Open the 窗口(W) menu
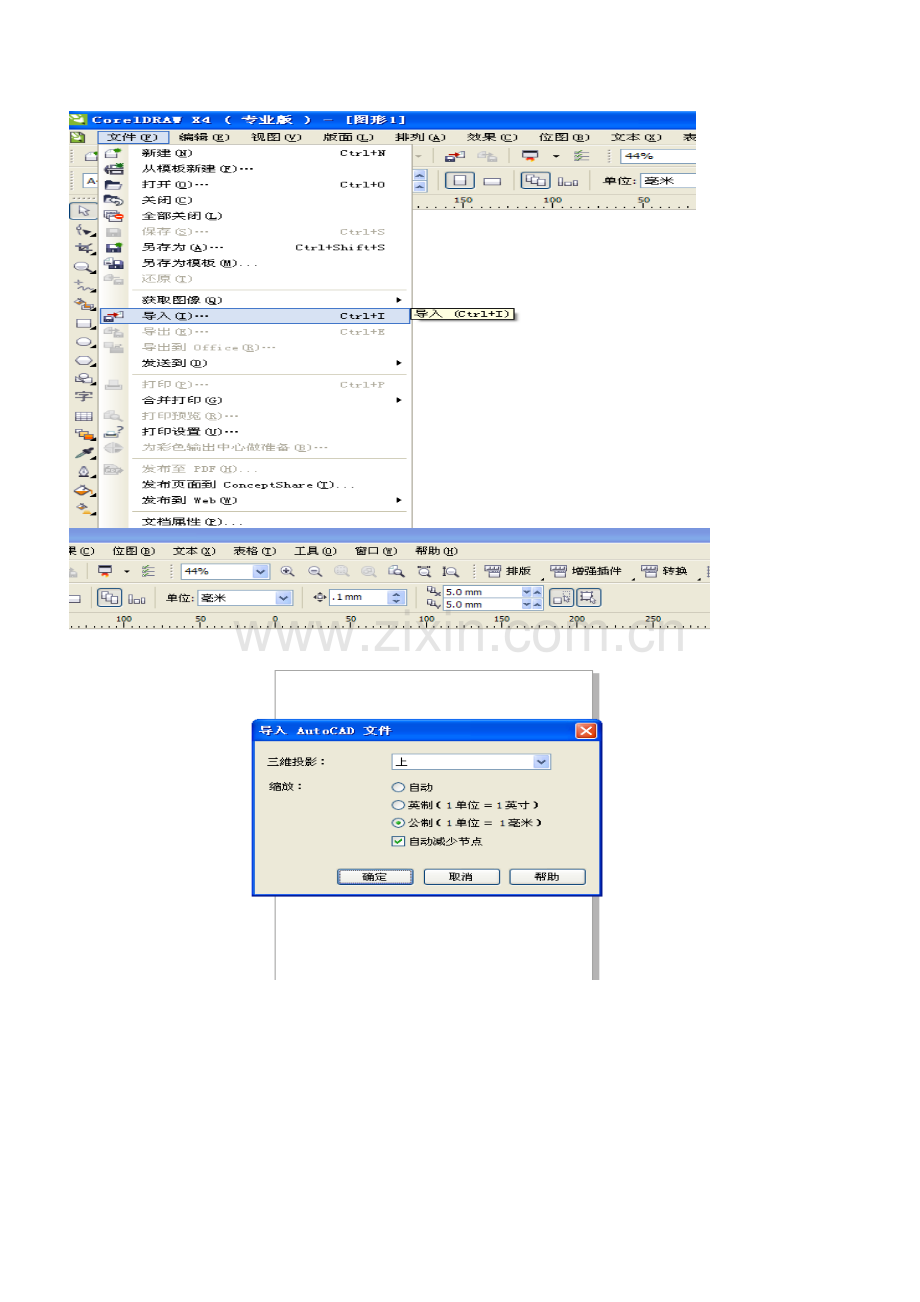 click(x=375, y=550)
